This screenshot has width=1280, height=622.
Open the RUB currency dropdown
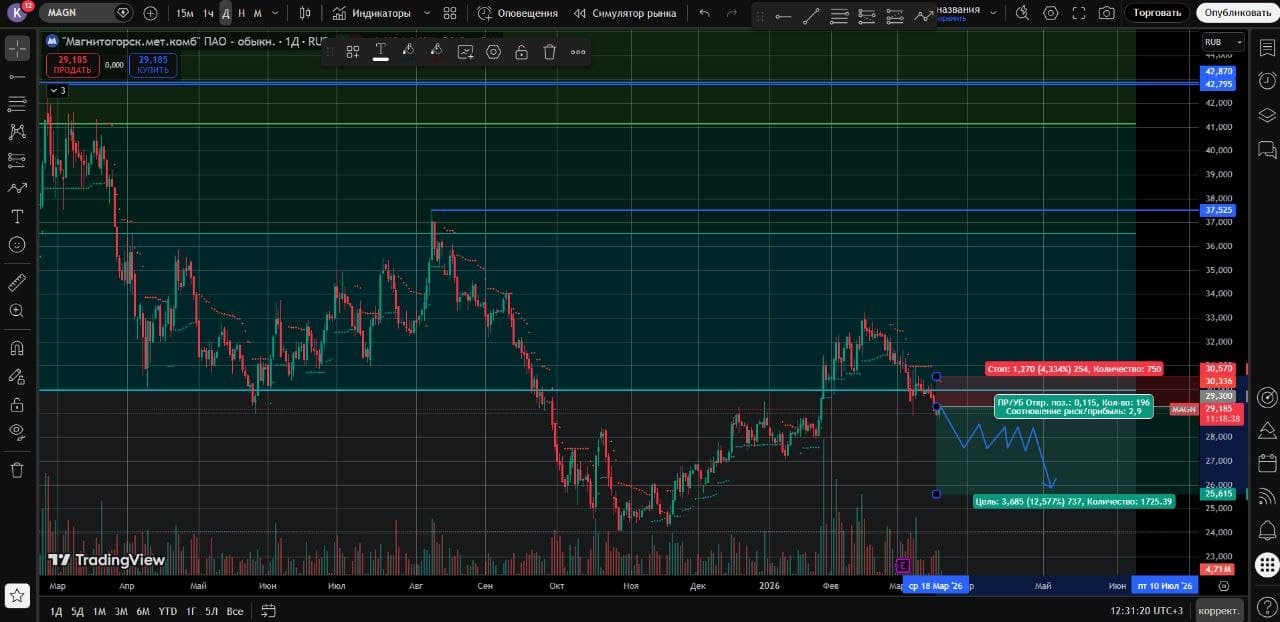[1224, 42]
